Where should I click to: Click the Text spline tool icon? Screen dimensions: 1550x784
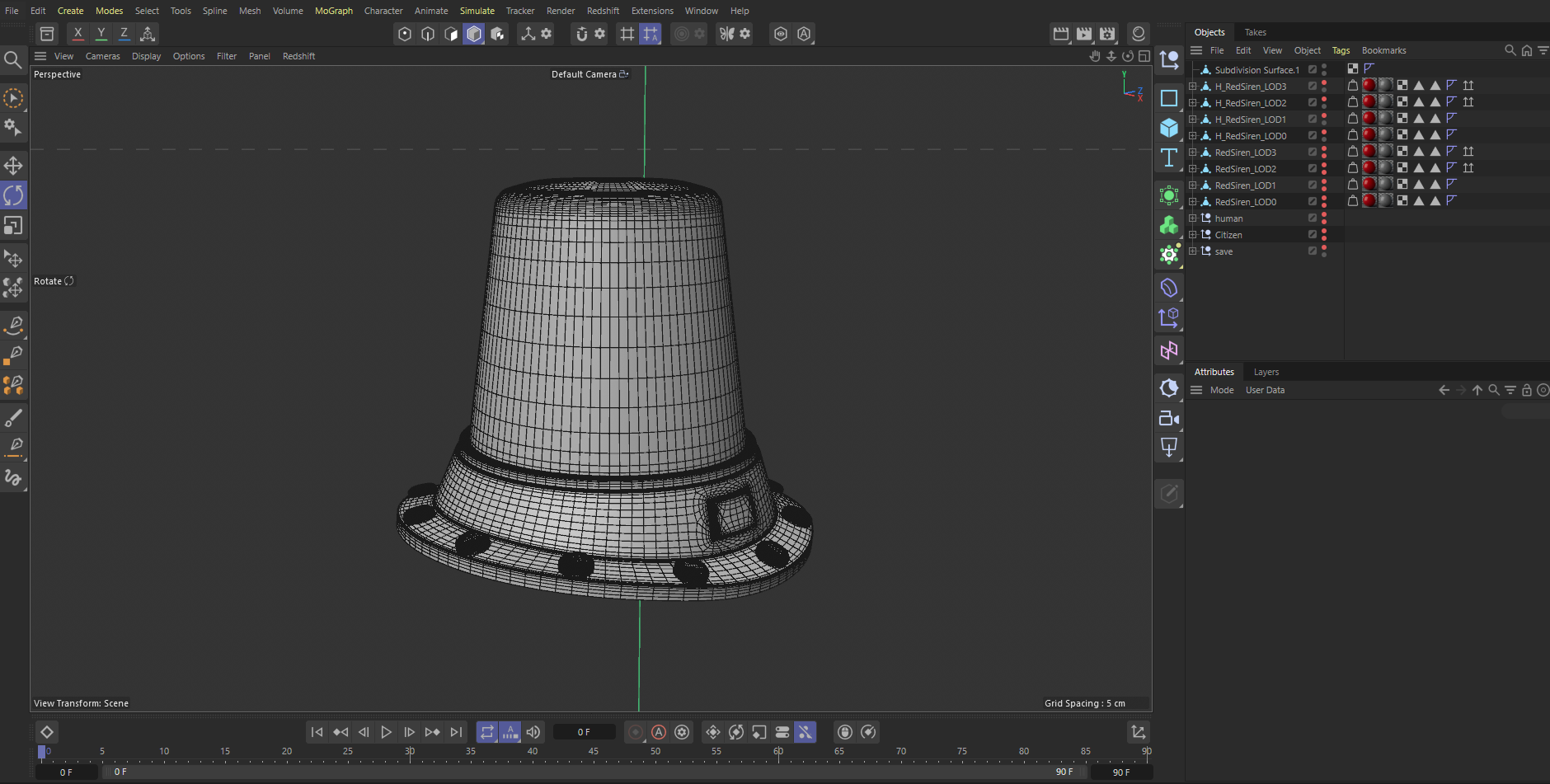pyautogui.click(x=1169, y=157)
